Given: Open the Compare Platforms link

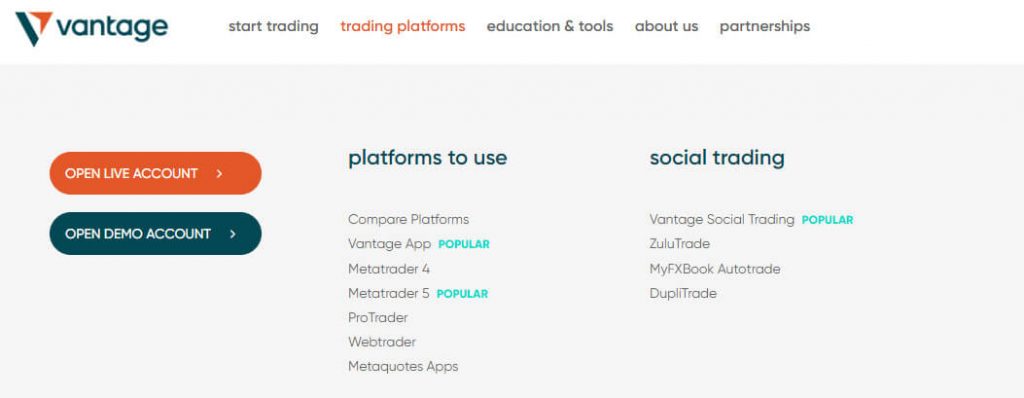Looking at the screenshot, I should click(x=409, y=220).
